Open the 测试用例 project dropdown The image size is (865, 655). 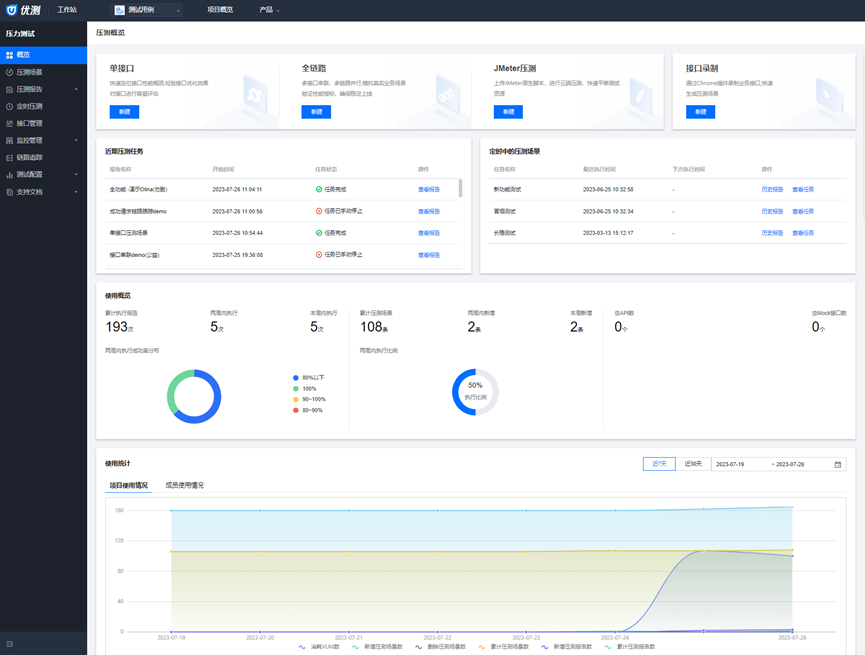[147, 10]
